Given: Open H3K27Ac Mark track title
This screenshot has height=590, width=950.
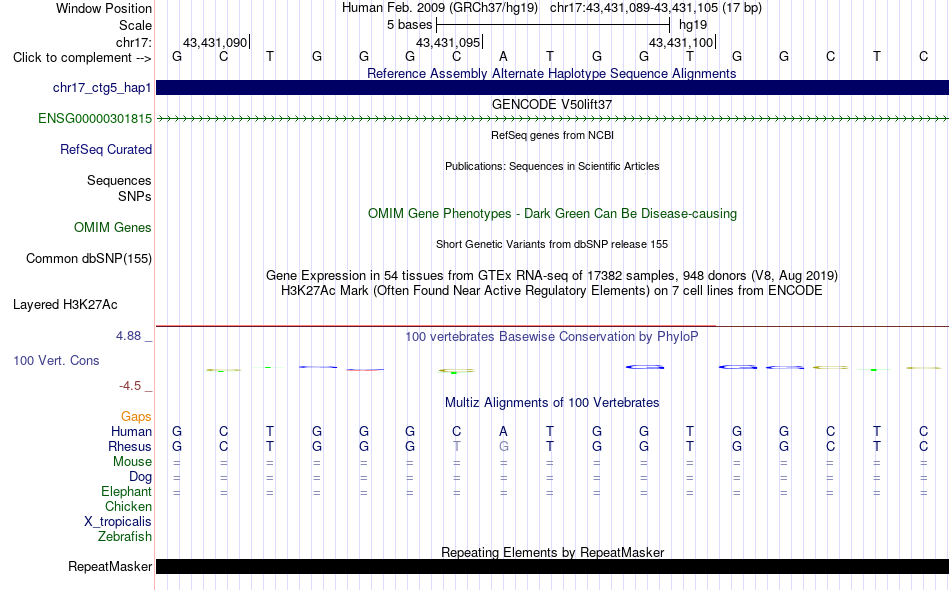Looking at the screenshot, I should (552, 291).
